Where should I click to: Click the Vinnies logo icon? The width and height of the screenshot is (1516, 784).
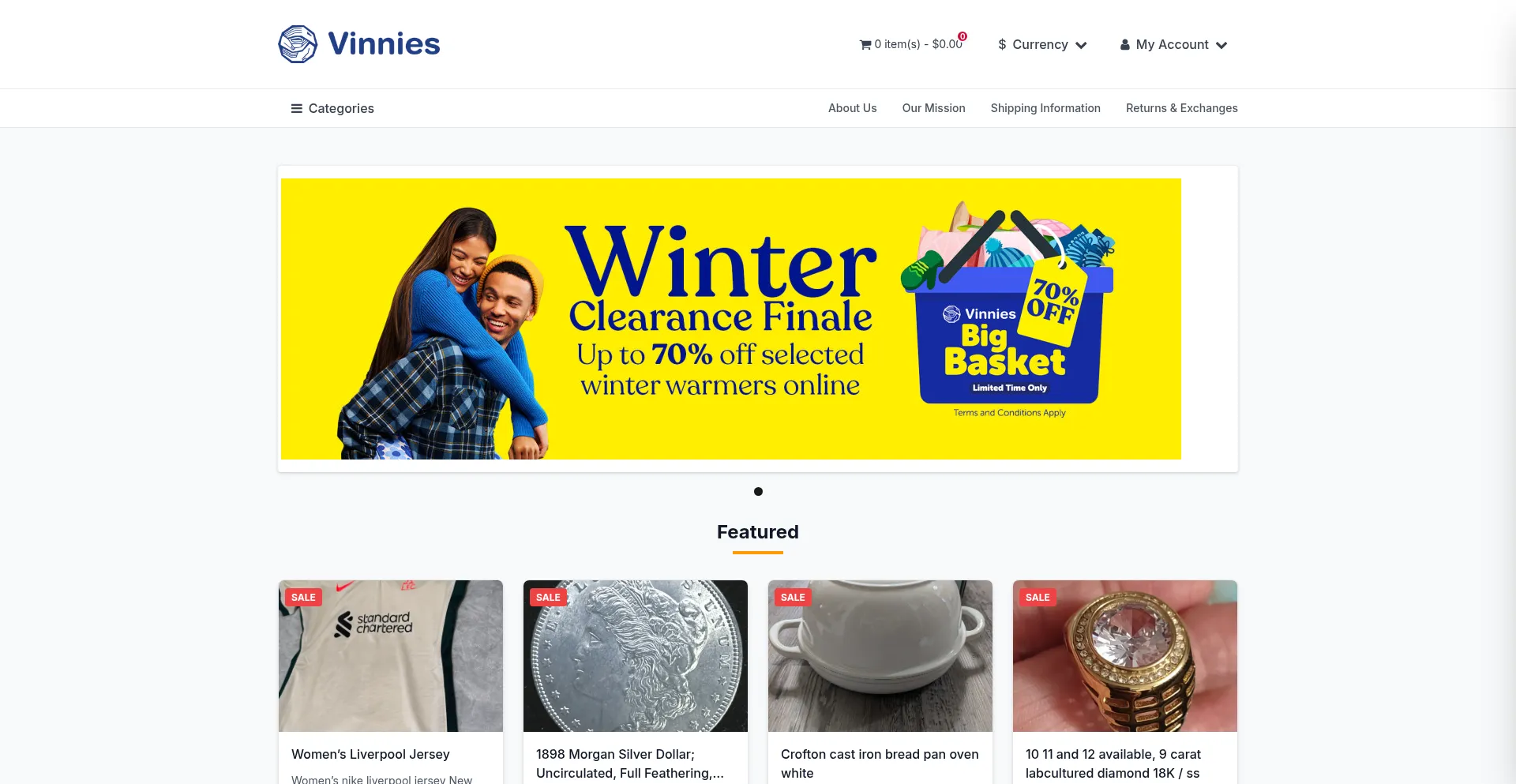coord(298,44)
